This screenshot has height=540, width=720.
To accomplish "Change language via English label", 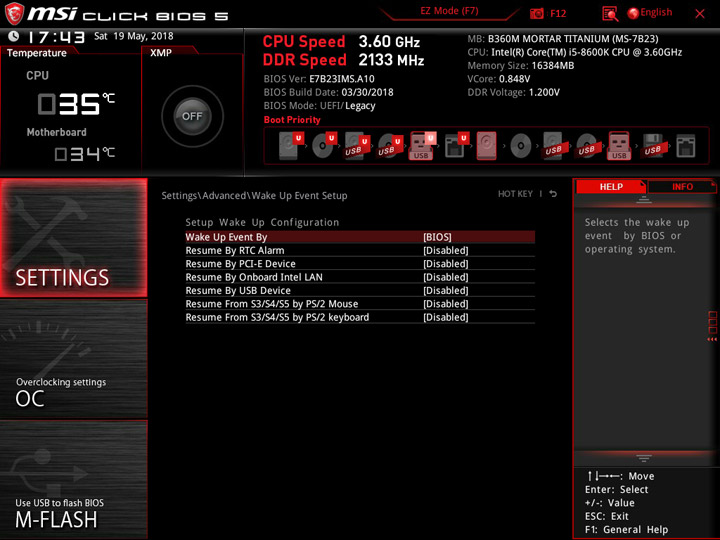I will (x=656, y=12).
